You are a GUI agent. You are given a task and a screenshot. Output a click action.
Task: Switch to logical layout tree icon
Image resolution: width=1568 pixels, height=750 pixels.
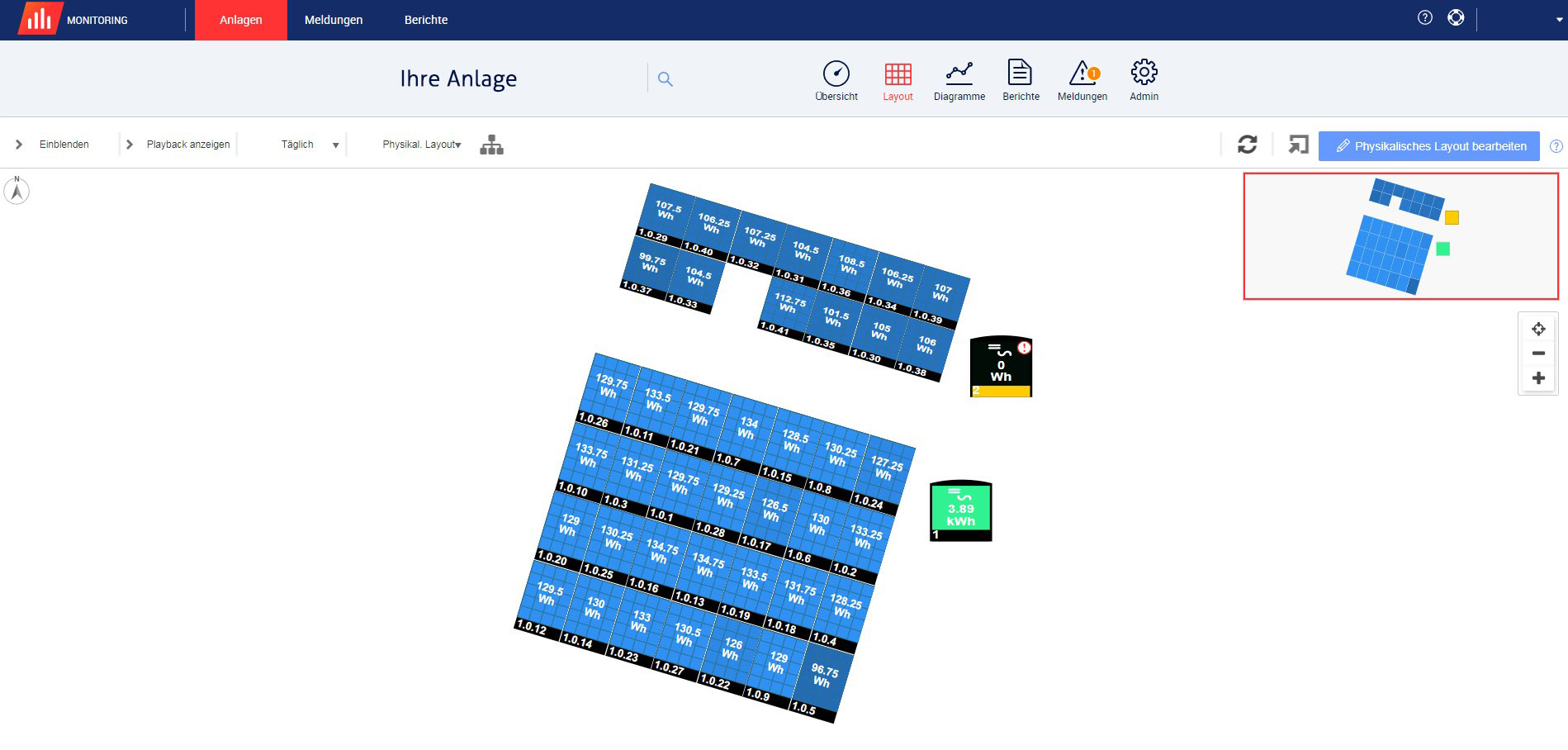[x=491, y=145]
